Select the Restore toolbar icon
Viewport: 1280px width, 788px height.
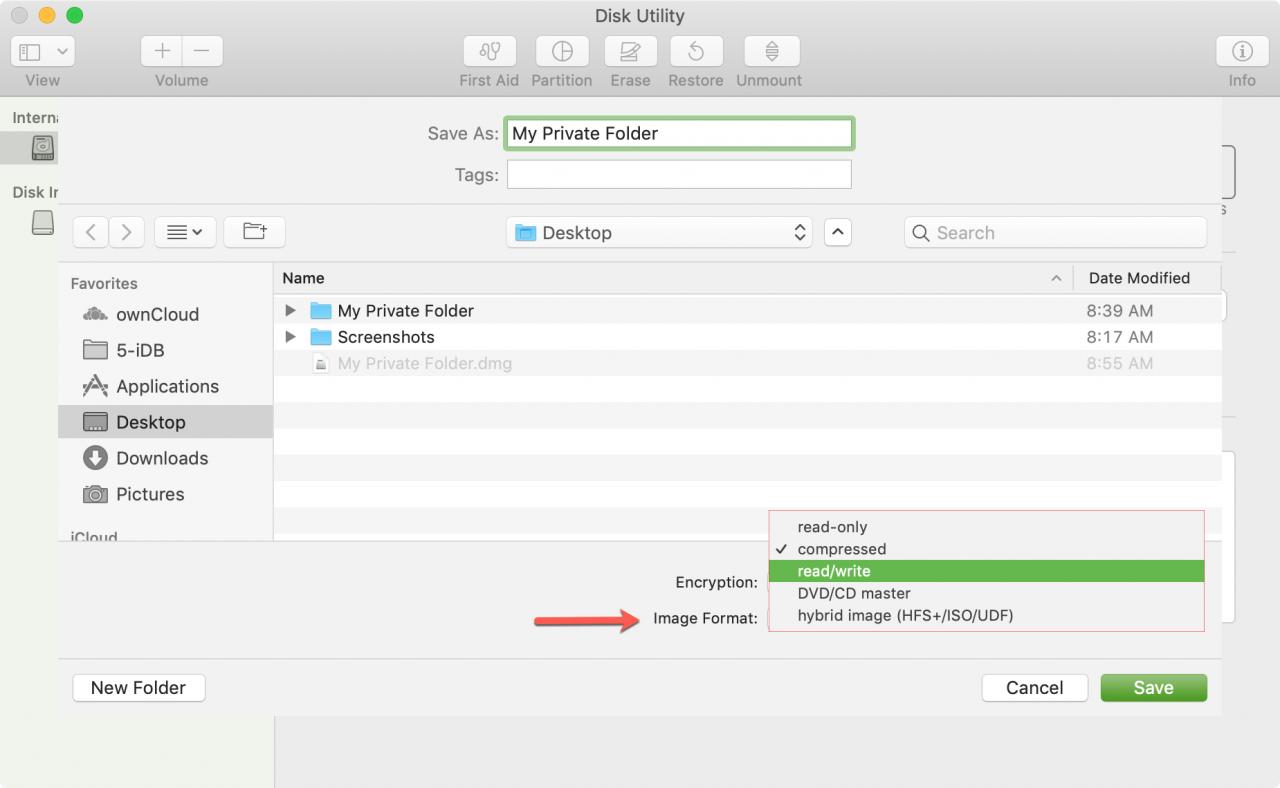pyautogui.click(x=696, y=51)
